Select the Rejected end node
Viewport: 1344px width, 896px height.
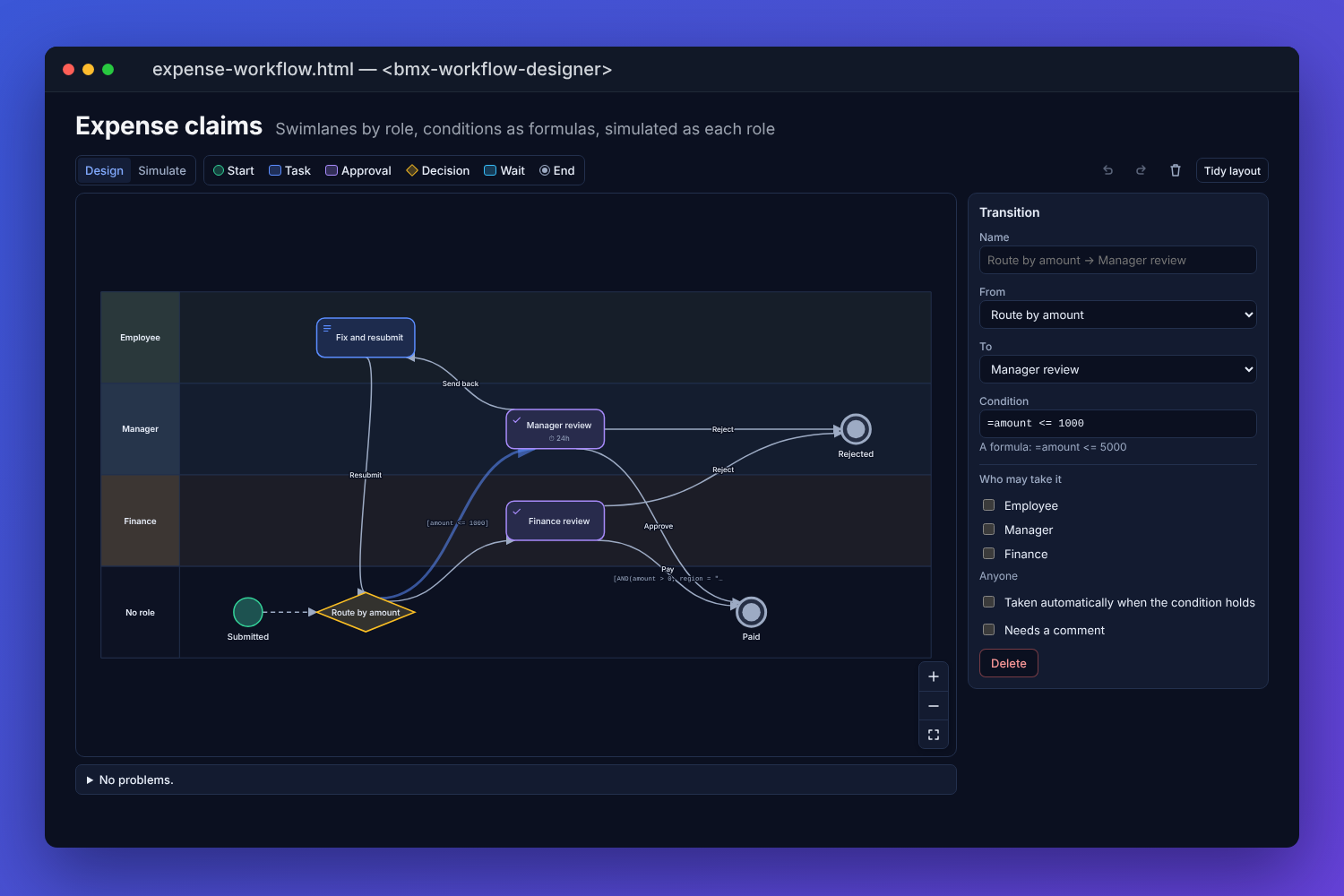[856, 429]
